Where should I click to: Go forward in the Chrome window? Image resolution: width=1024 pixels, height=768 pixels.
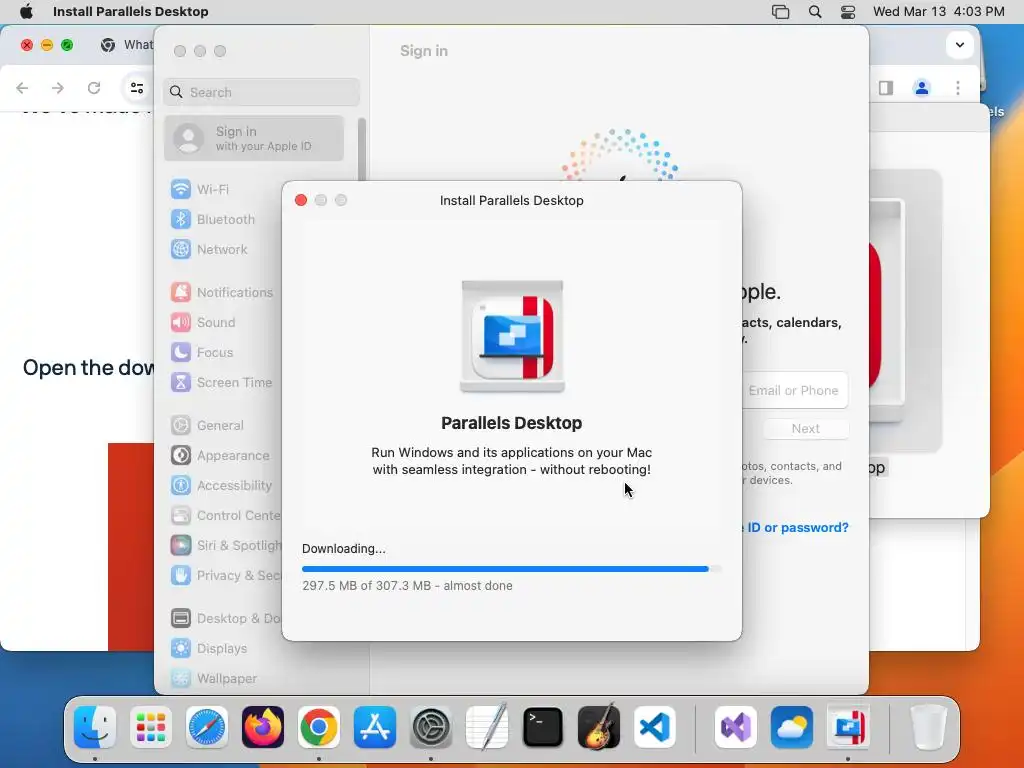57,88
